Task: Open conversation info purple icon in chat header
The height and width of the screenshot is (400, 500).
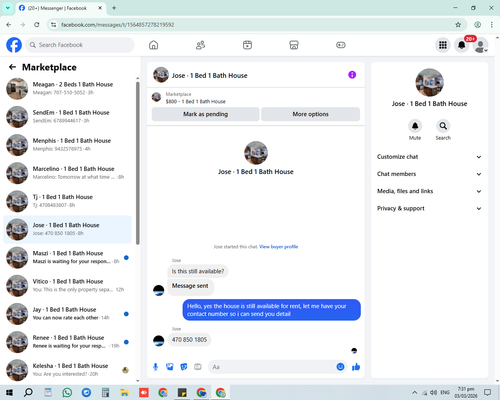Action: click(352, 75)
